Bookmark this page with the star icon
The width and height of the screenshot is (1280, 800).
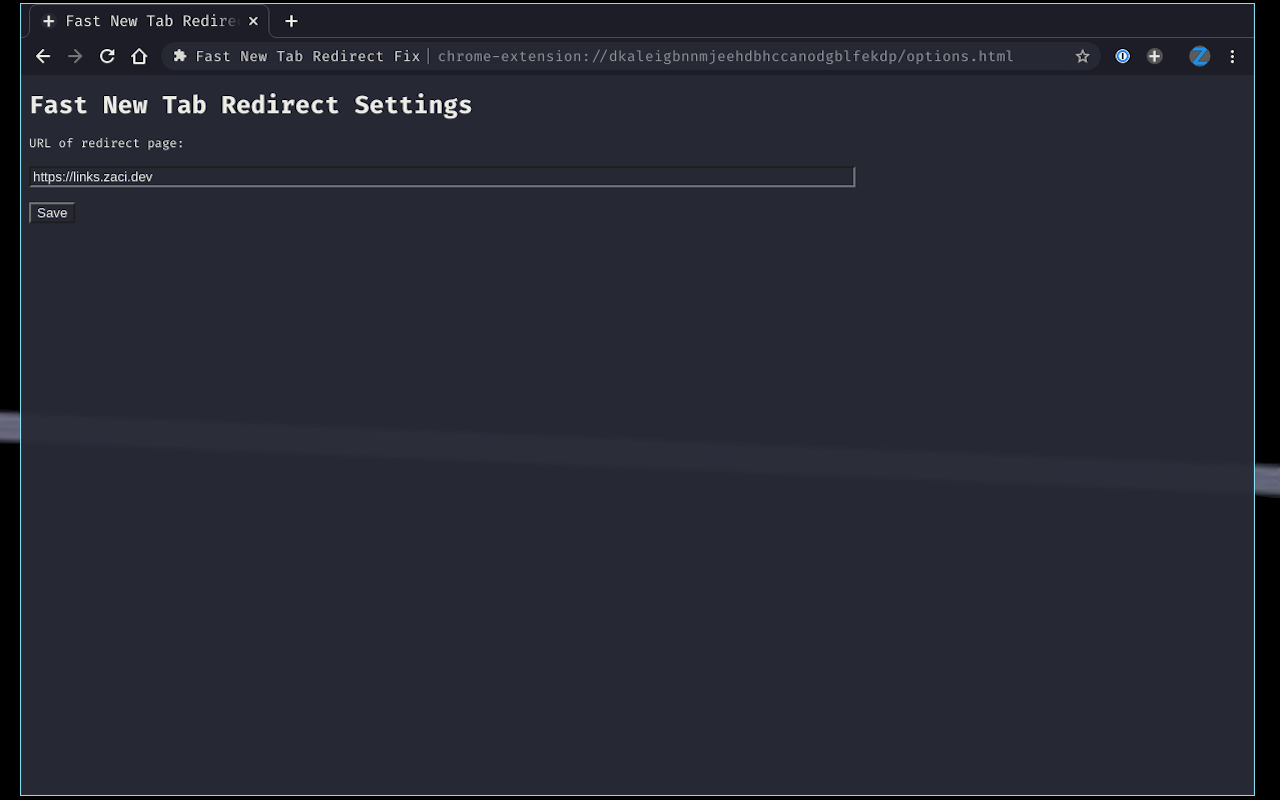1082,56
